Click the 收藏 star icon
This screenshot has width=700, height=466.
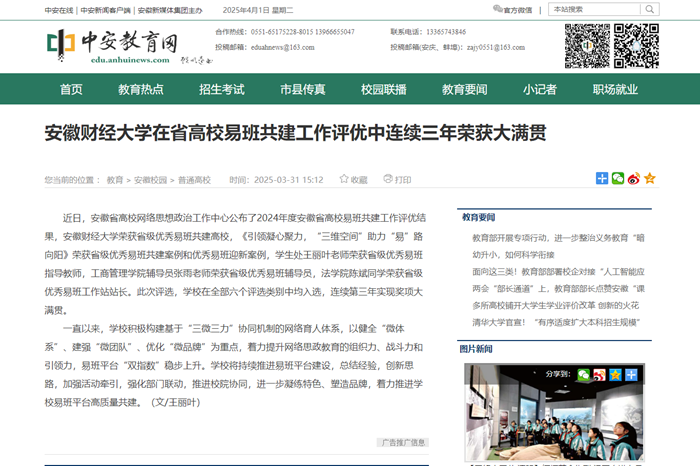(344, 180)
